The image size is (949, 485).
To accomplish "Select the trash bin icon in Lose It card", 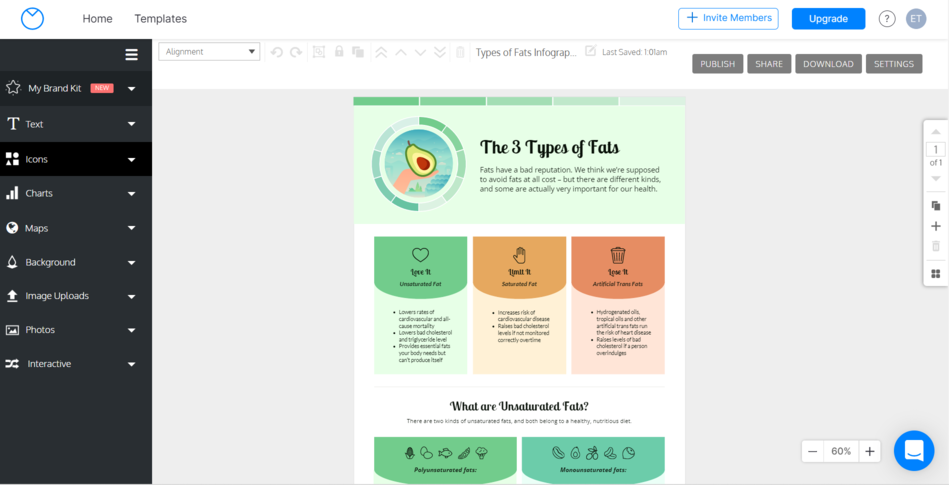I will coord(618,256).
